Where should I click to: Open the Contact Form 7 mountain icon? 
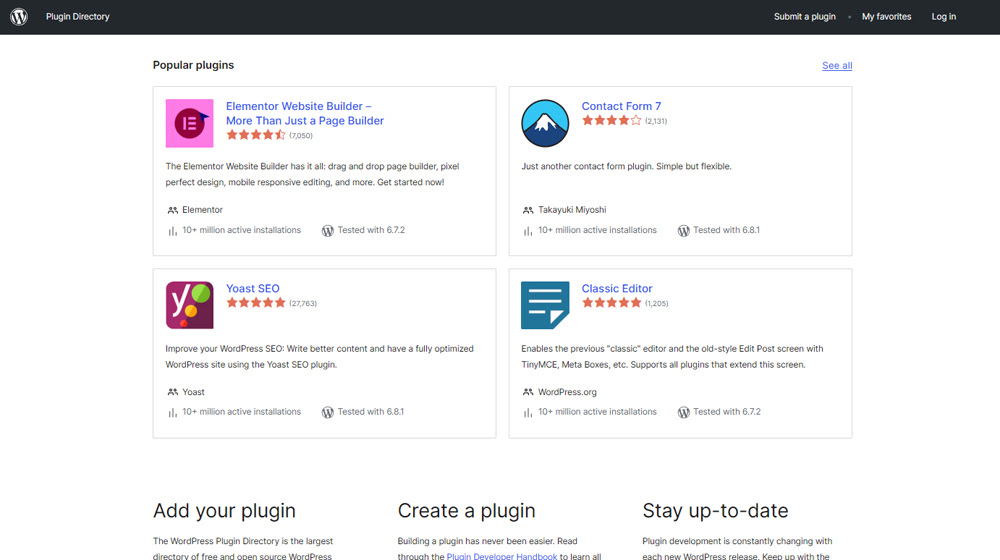coord(545,123)
